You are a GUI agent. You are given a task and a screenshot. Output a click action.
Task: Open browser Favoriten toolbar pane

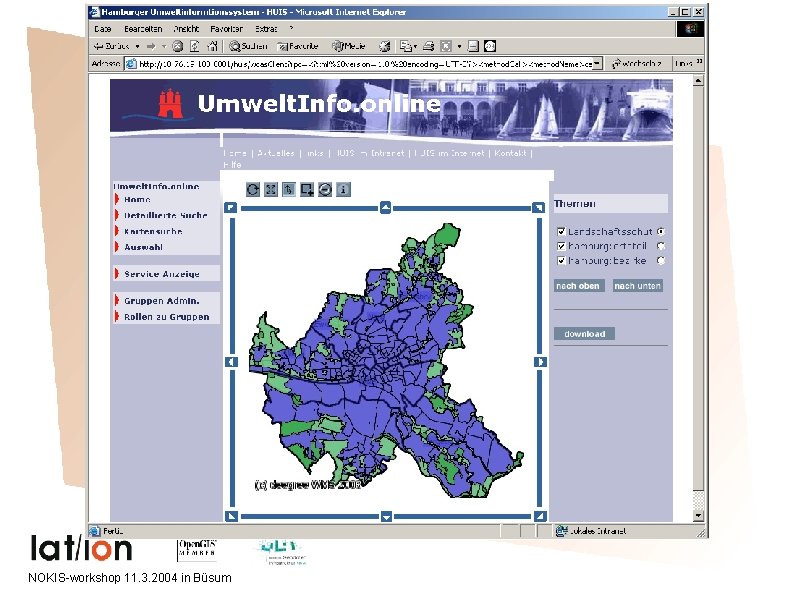(298, 46)
